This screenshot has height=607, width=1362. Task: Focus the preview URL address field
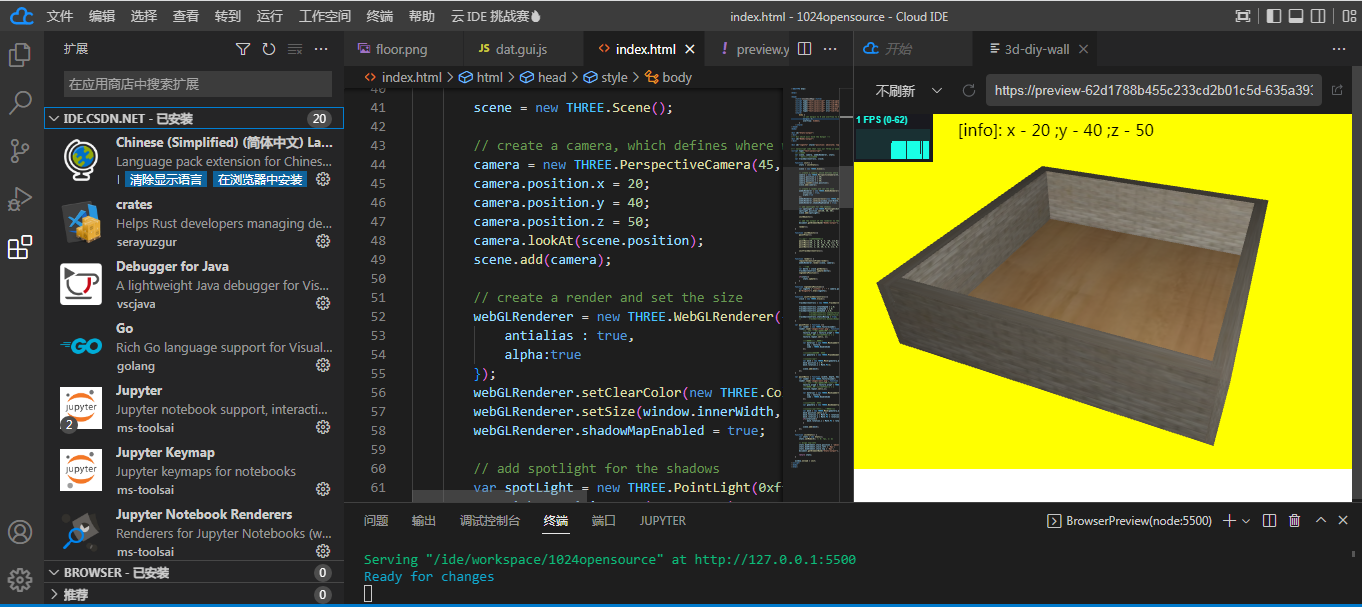click(x=1153, y=90)
